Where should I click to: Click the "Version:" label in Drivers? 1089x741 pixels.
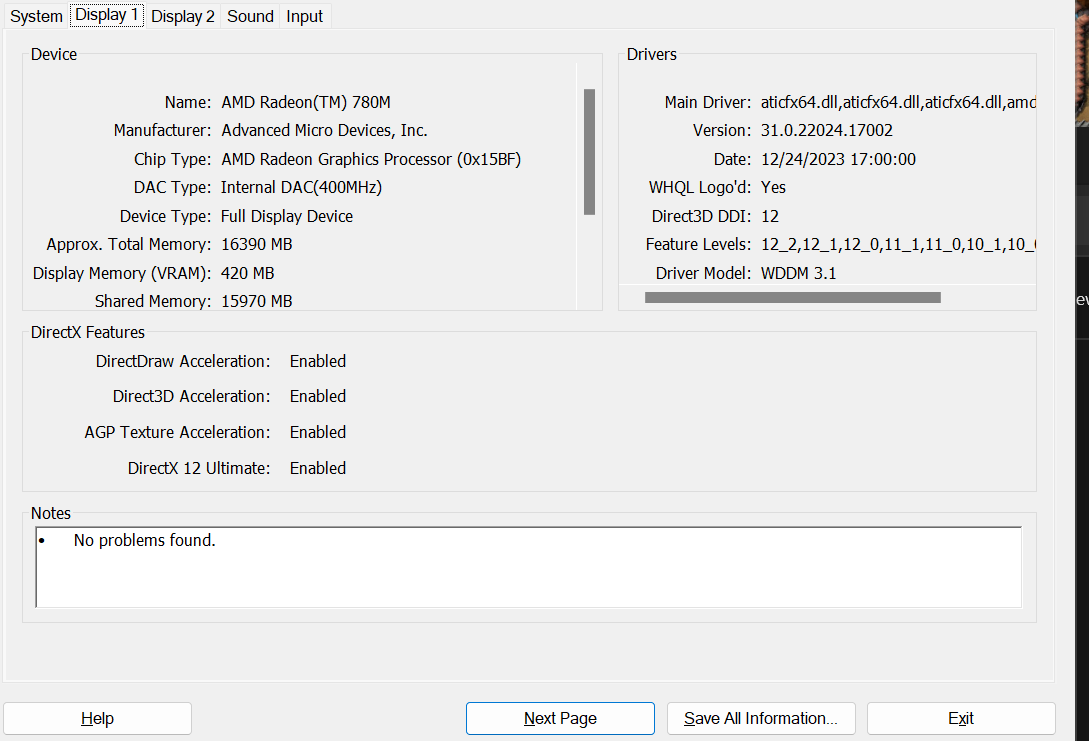pyautogui.click(x=722, y=131)
